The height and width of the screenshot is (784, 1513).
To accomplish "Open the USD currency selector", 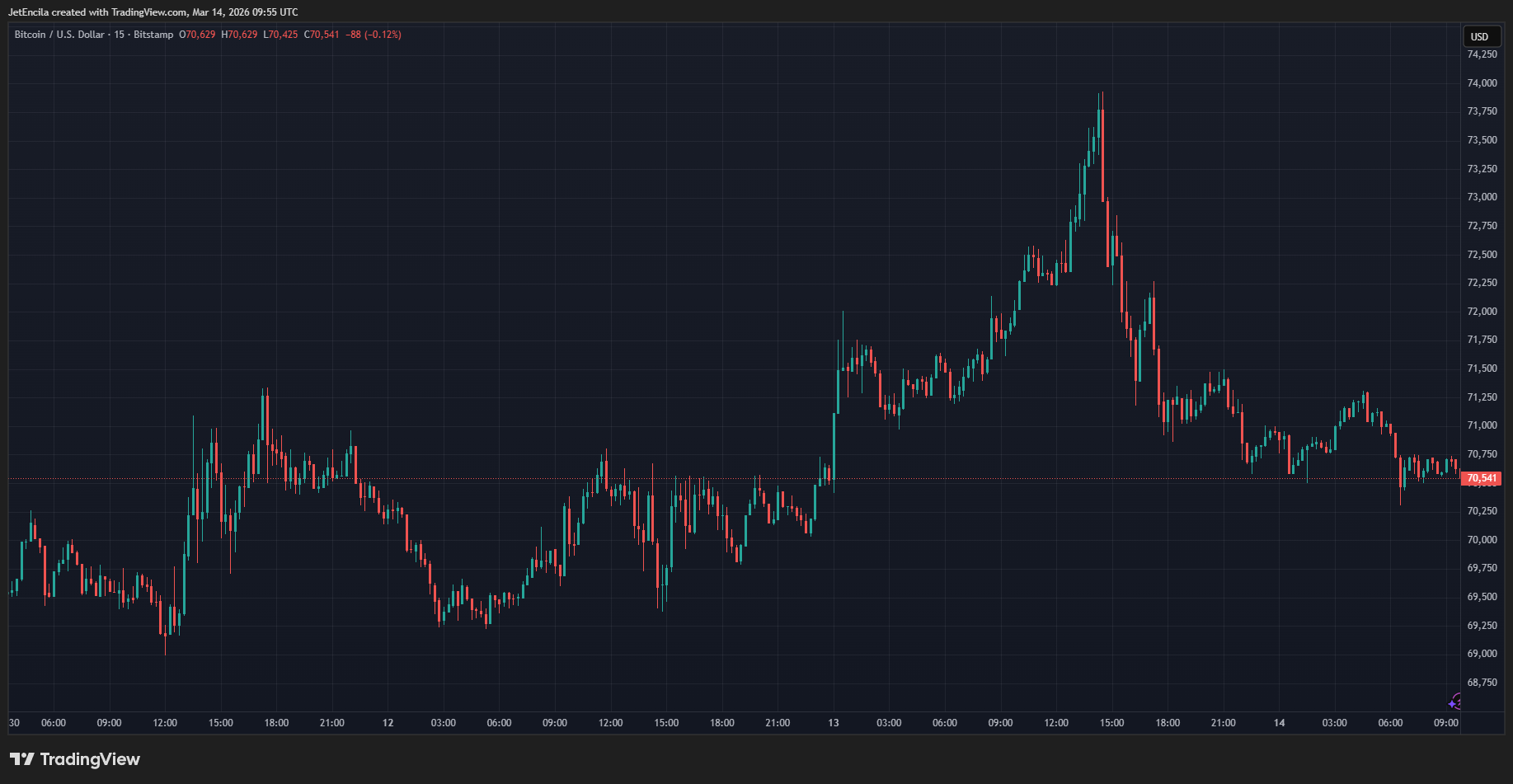I will (1480, 36).
